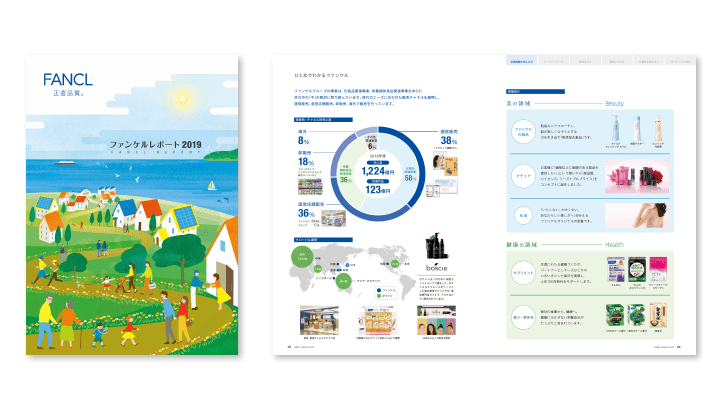Screen dimensions: 720x400
Task: Click the FANCL logo on the cover
Action: [x=68, y=79]
